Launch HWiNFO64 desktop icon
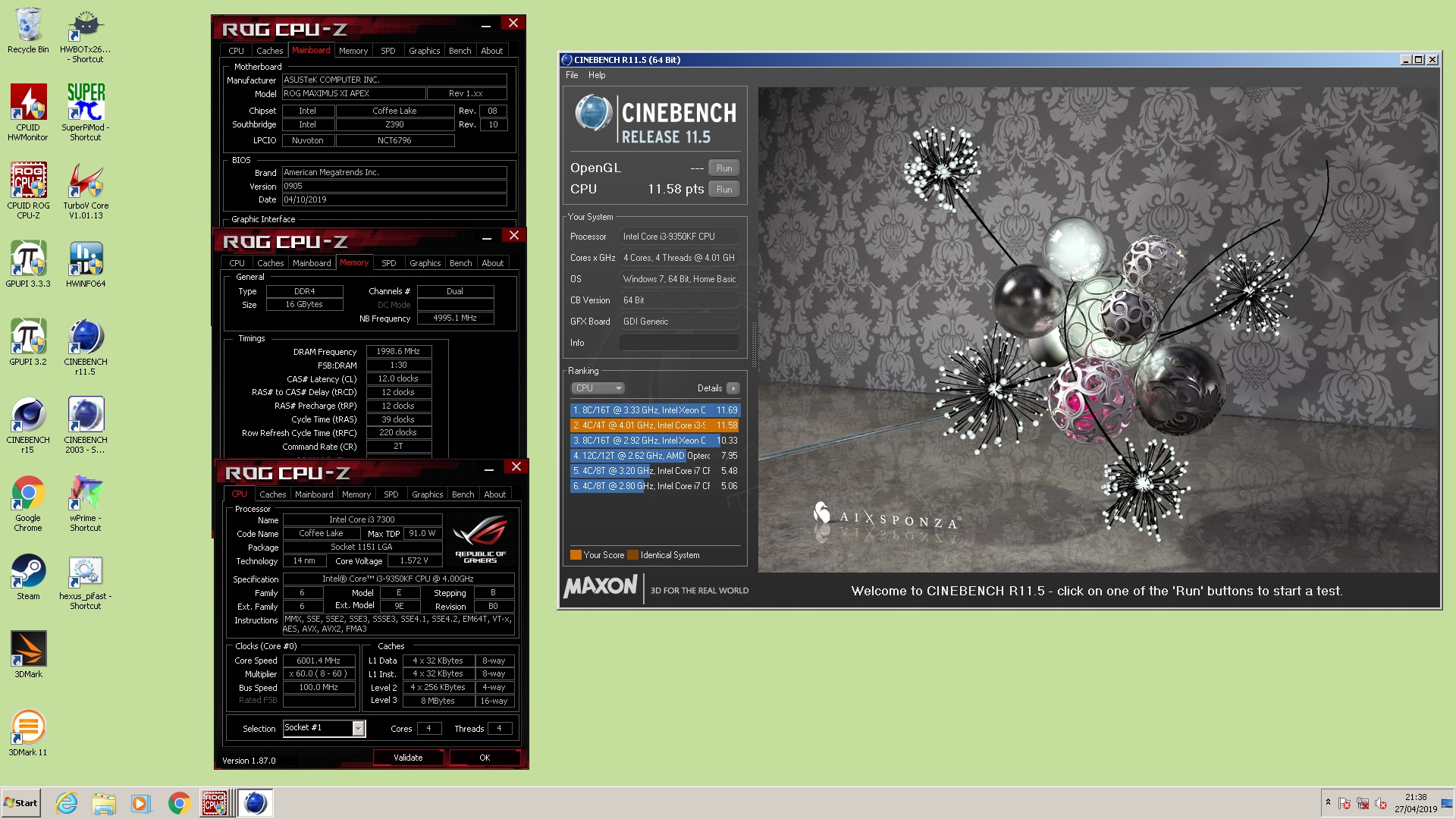 click(86, 264)
